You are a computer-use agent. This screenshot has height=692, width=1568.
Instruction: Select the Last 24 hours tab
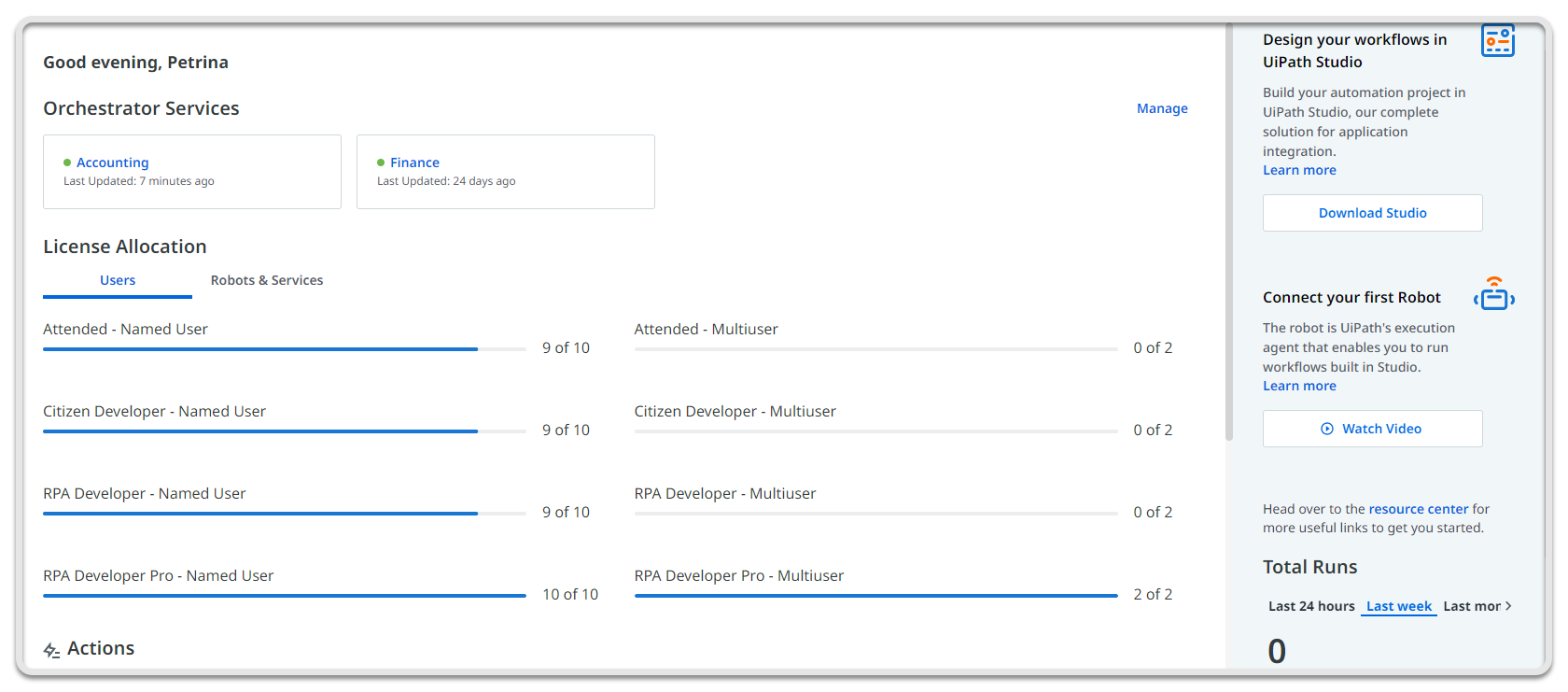(1311, 606)
